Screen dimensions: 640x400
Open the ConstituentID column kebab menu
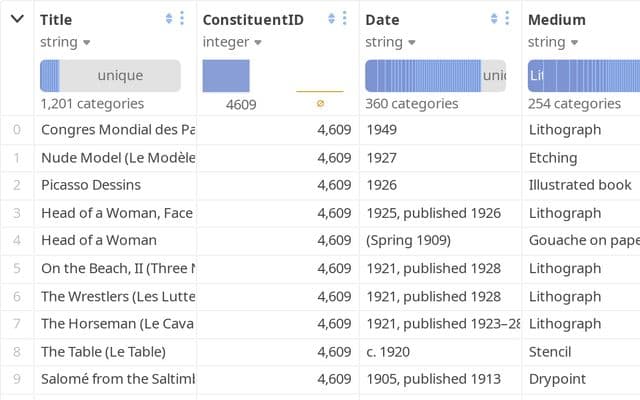[x=344, y=18]
